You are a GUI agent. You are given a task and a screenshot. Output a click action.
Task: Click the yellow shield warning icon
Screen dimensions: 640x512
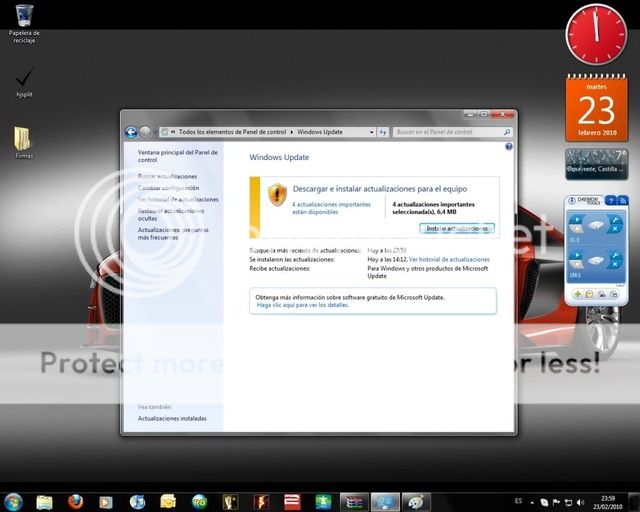[x=277, y=194]
